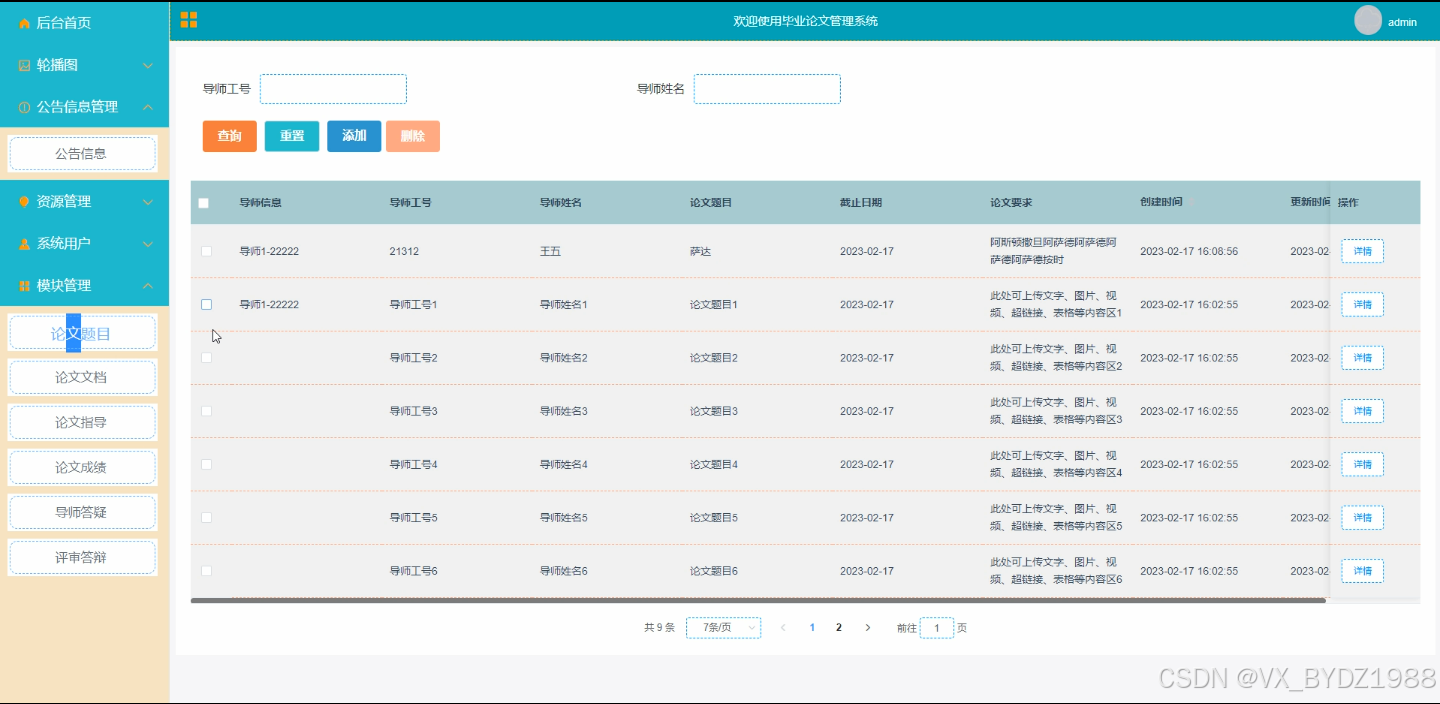This screenshot has height=704, width=1440.
Task: Check the row for 导师工号2
Action: click(x=206, y=357)
